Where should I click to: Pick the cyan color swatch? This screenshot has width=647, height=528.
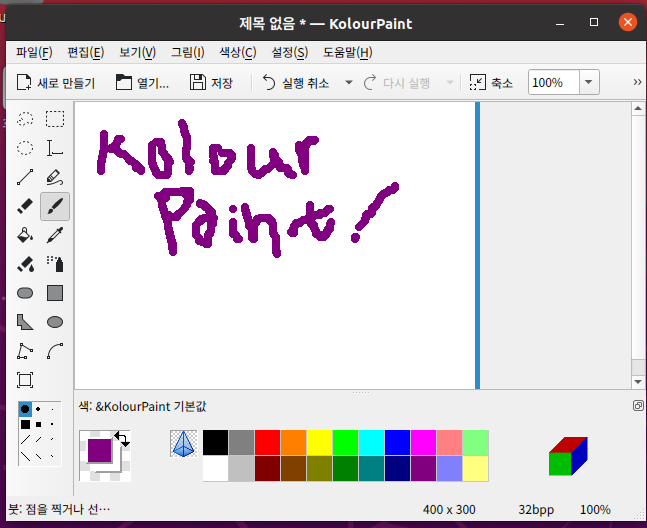tap(371, 443)
